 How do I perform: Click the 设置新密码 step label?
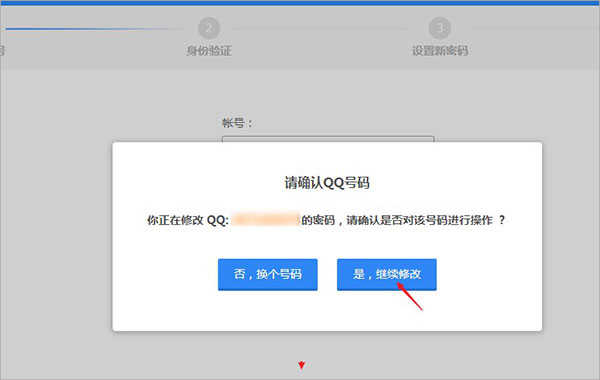[440, 51]
